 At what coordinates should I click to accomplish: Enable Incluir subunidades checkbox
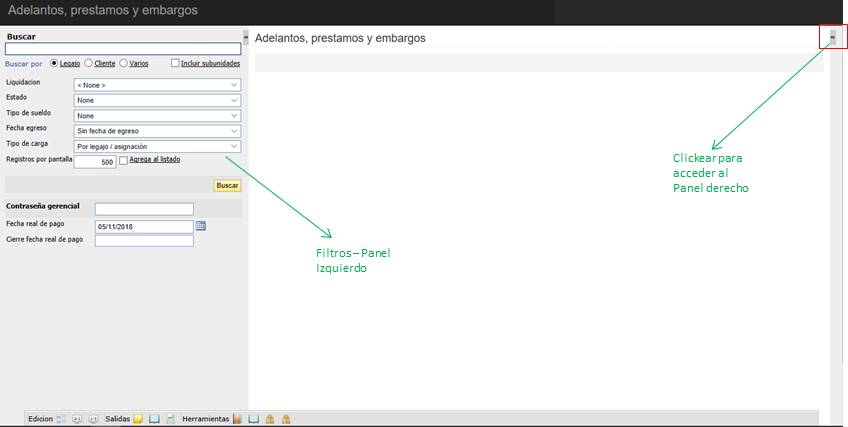point(175,63)
